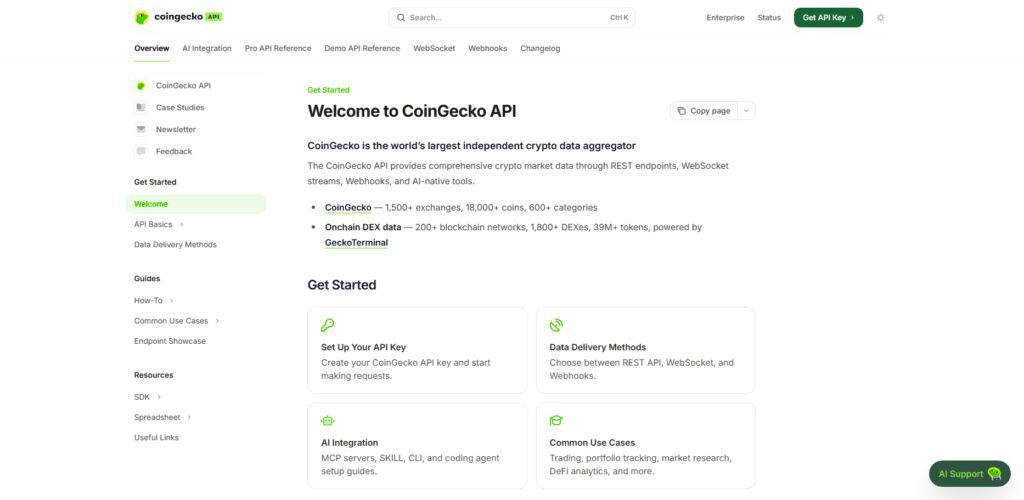
Task: Open How-To in the sidebar
Action: point(148,301)
